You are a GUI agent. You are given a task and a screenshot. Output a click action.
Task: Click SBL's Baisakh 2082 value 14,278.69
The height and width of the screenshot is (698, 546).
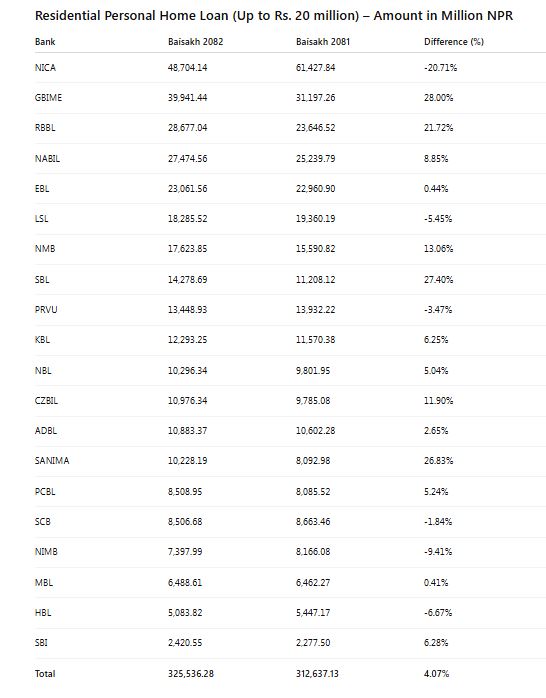pos(187,280)
